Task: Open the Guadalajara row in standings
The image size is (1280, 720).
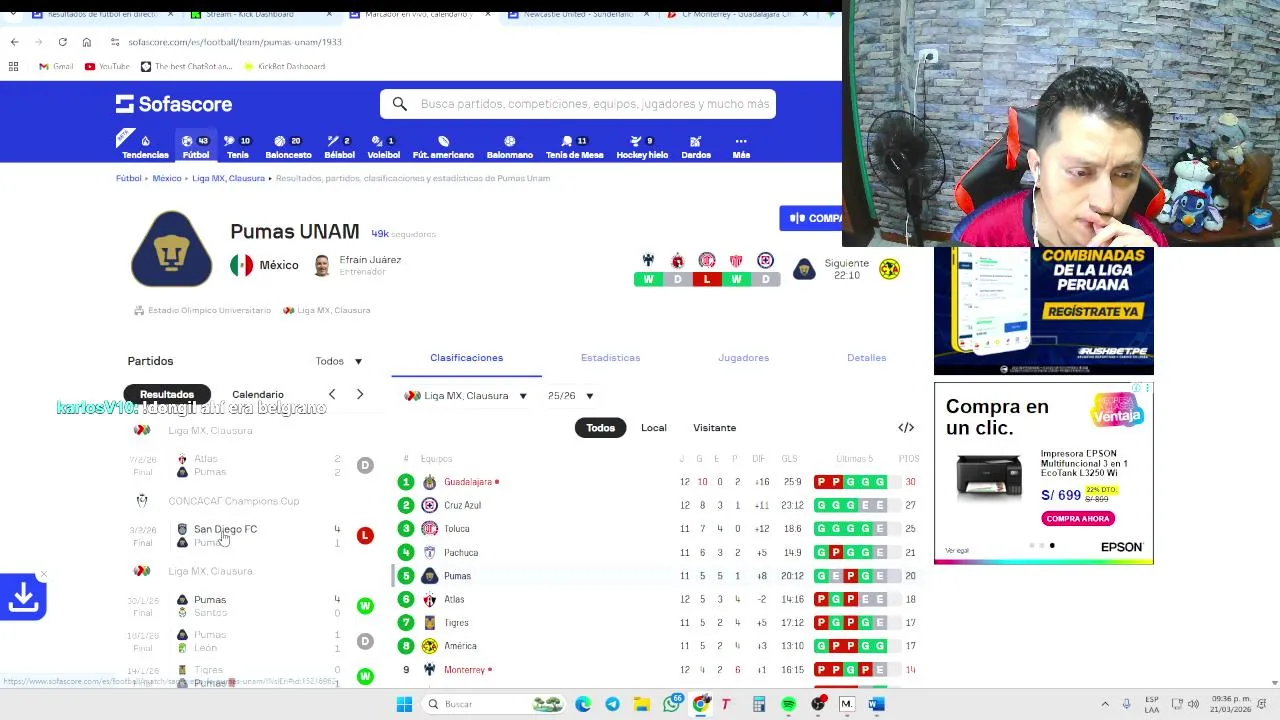Action: (660, 482)
